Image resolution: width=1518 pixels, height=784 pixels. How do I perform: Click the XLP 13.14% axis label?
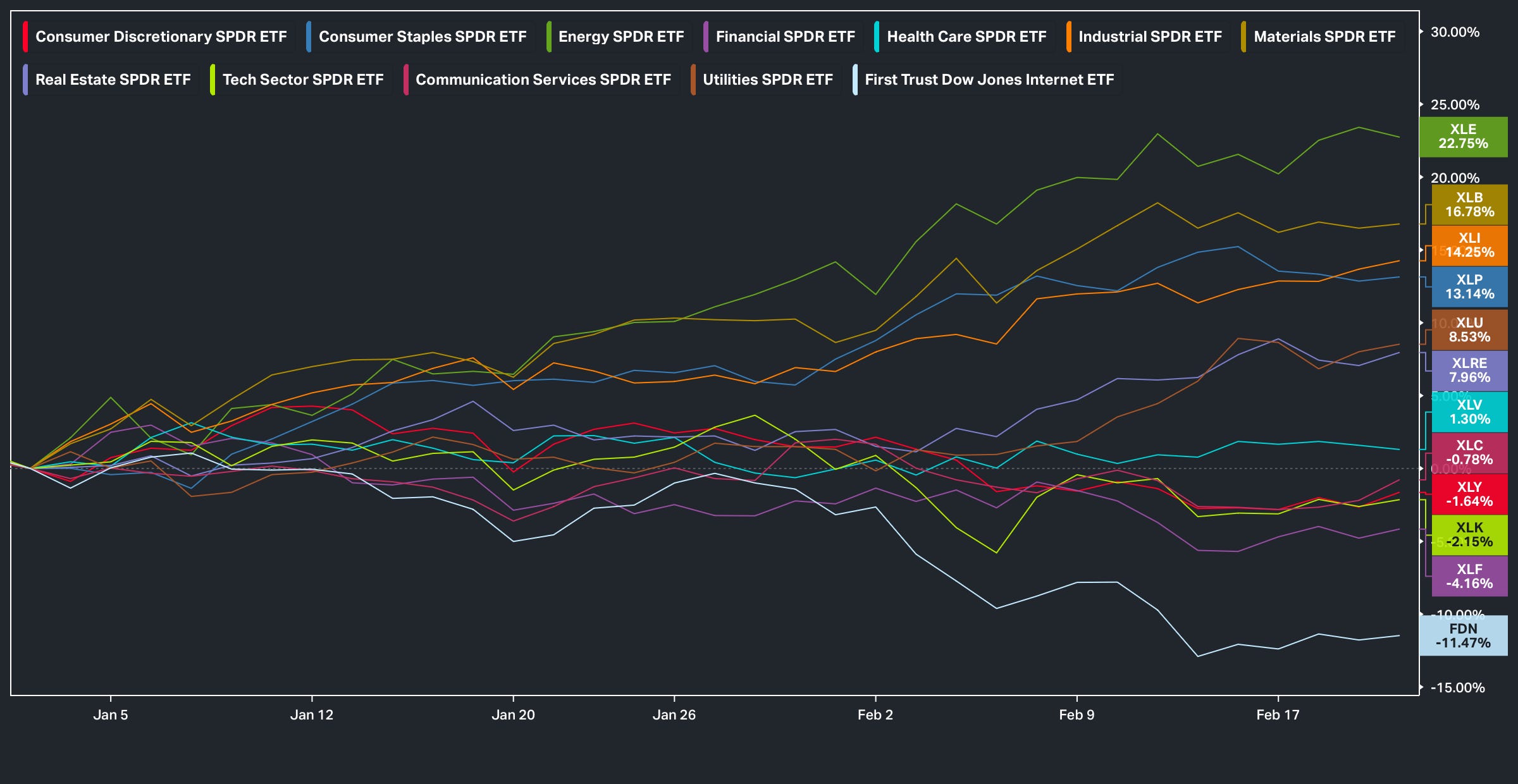(1469, 286)
